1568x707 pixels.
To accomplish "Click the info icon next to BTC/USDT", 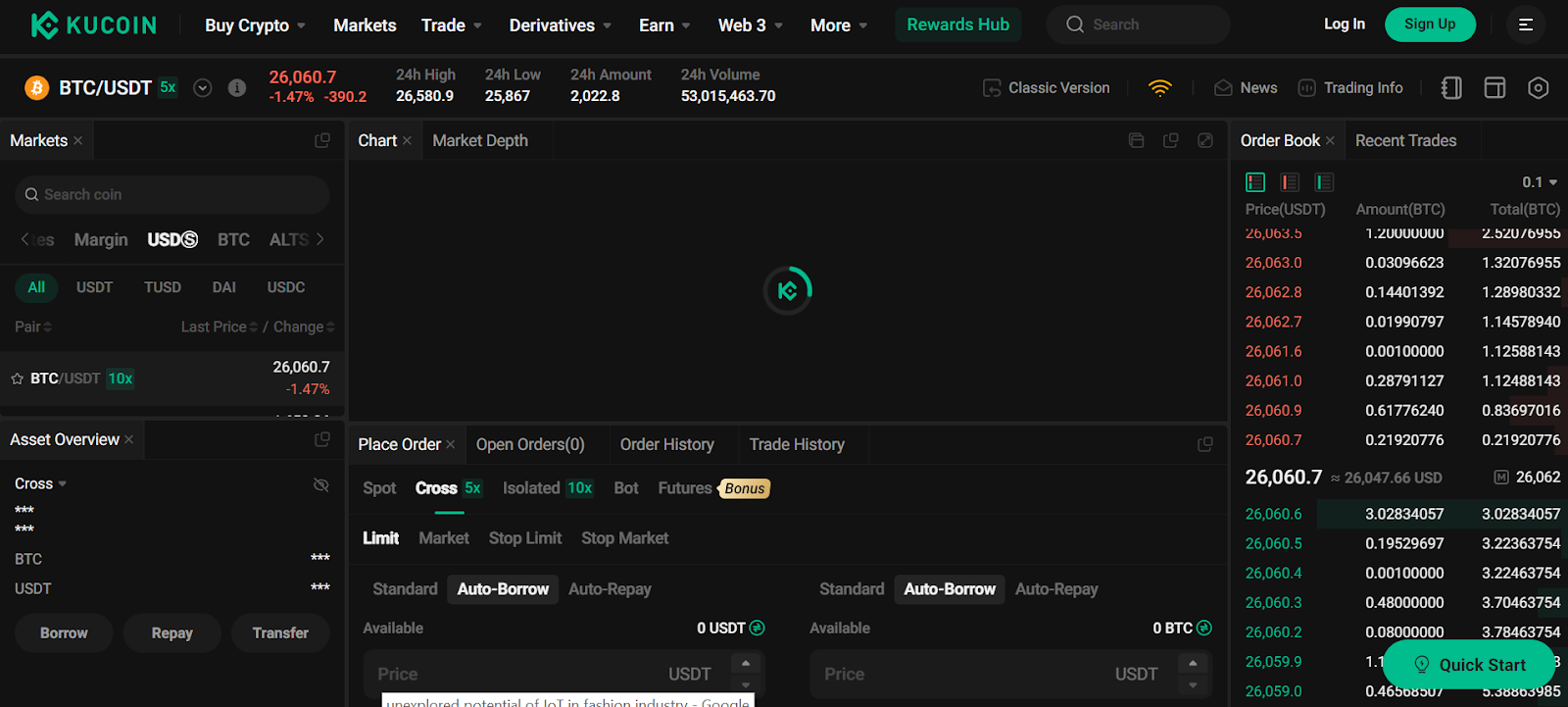I will point(237,88).
